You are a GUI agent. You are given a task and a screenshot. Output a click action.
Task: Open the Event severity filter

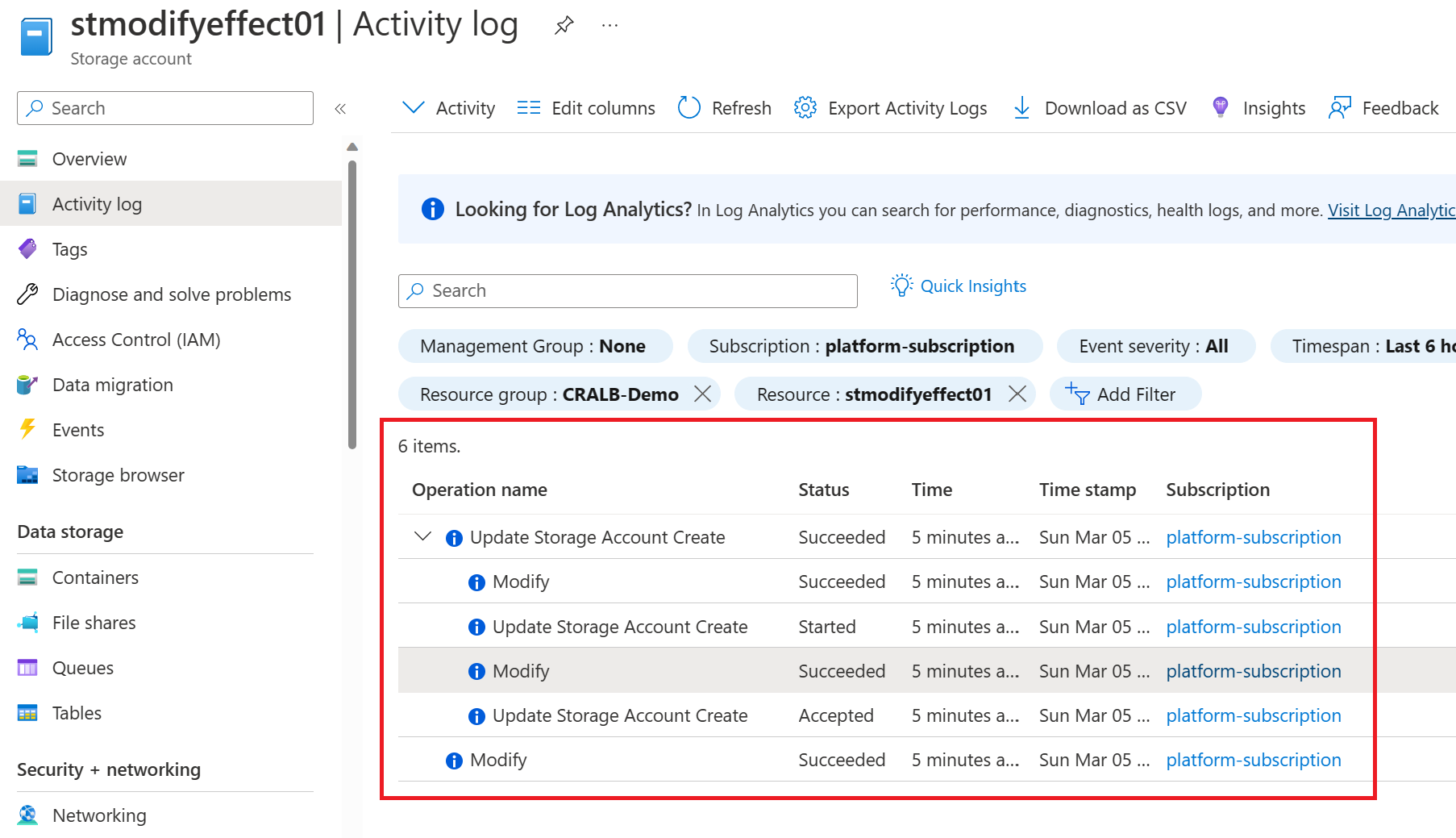[1155, 346]
